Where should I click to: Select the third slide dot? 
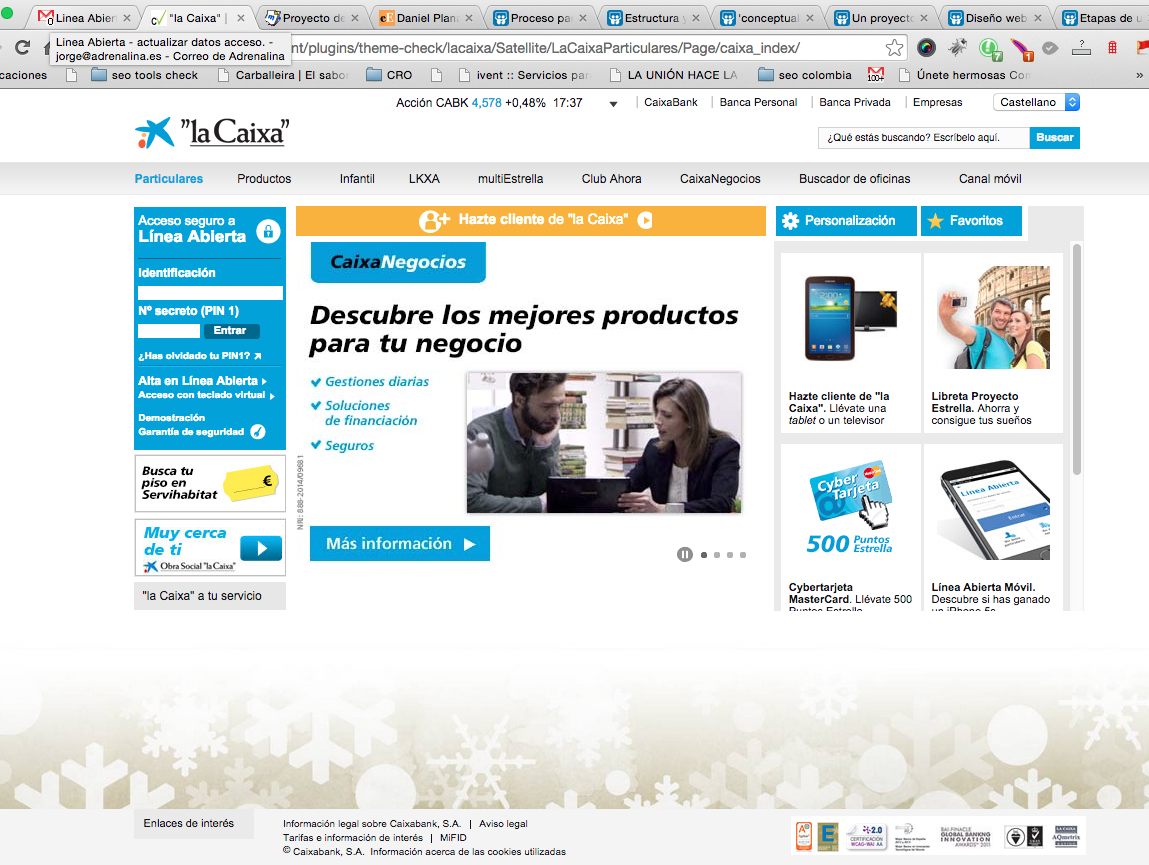[730, 555]
